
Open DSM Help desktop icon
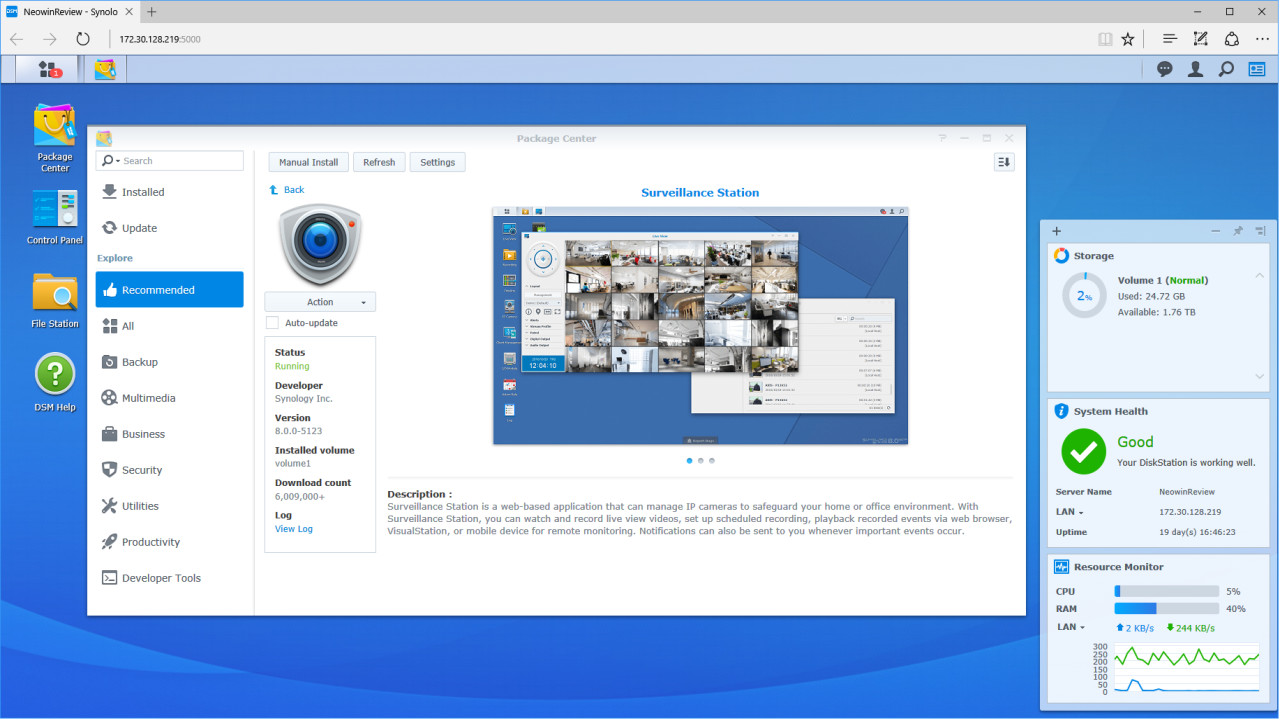coord(55,383)
